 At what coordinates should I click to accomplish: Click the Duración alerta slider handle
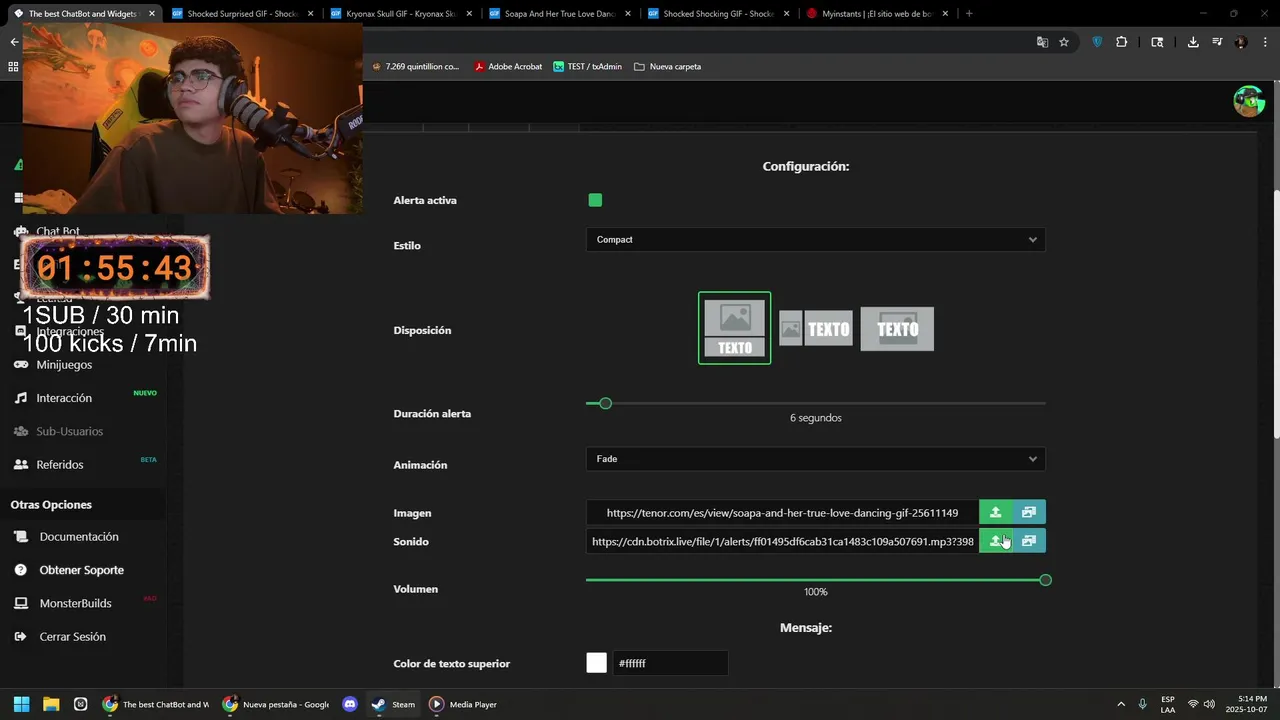pos(605,403)
